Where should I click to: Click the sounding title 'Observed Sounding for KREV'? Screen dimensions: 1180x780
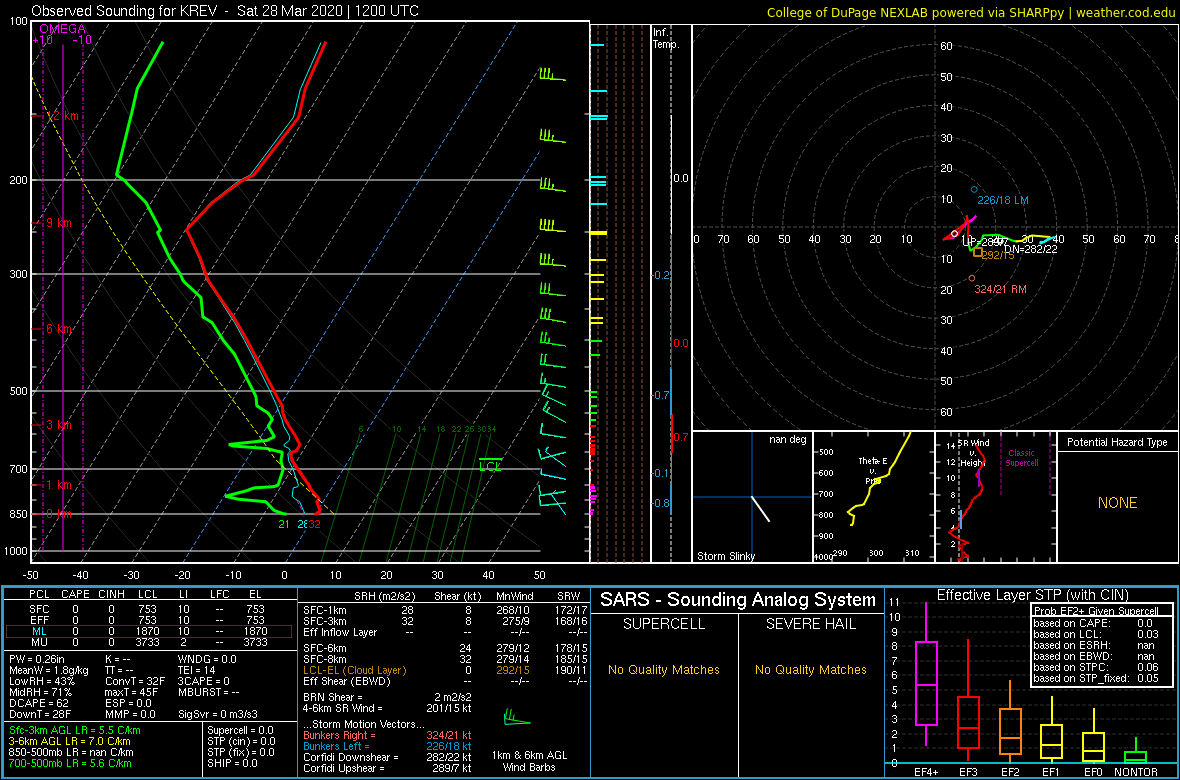point(124,11)
